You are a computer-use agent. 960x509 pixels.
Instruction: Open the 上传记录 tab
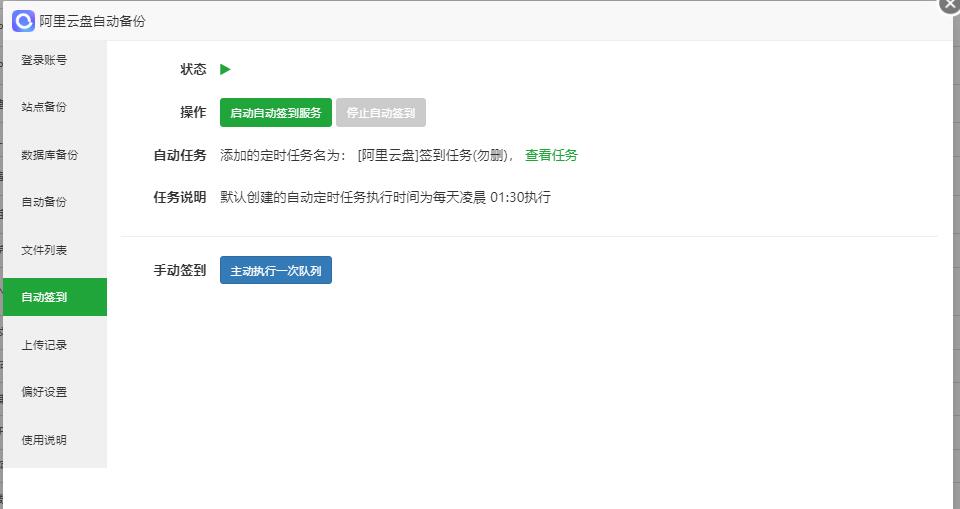(55, 345)
